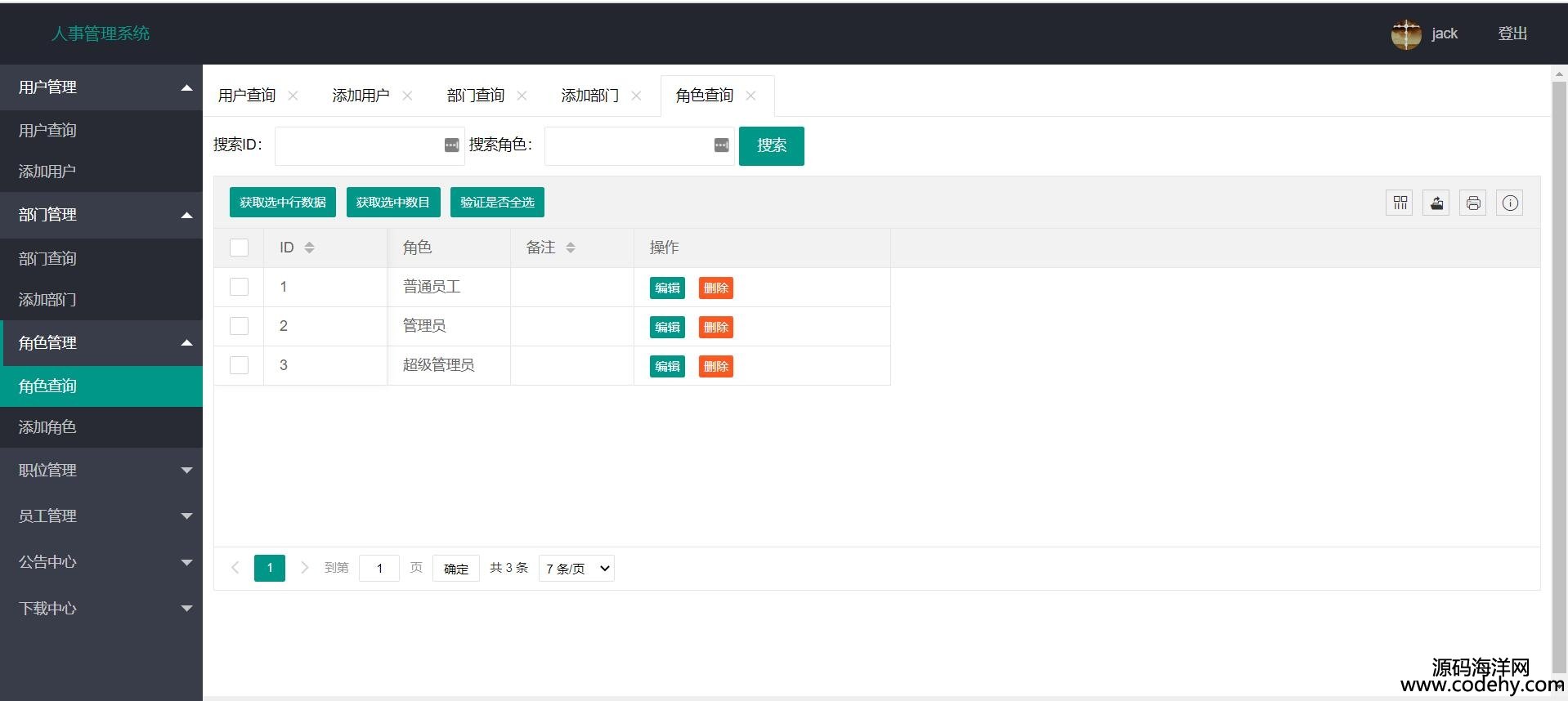Switch to the 用户查询 tab

click(x=247, y=96)
